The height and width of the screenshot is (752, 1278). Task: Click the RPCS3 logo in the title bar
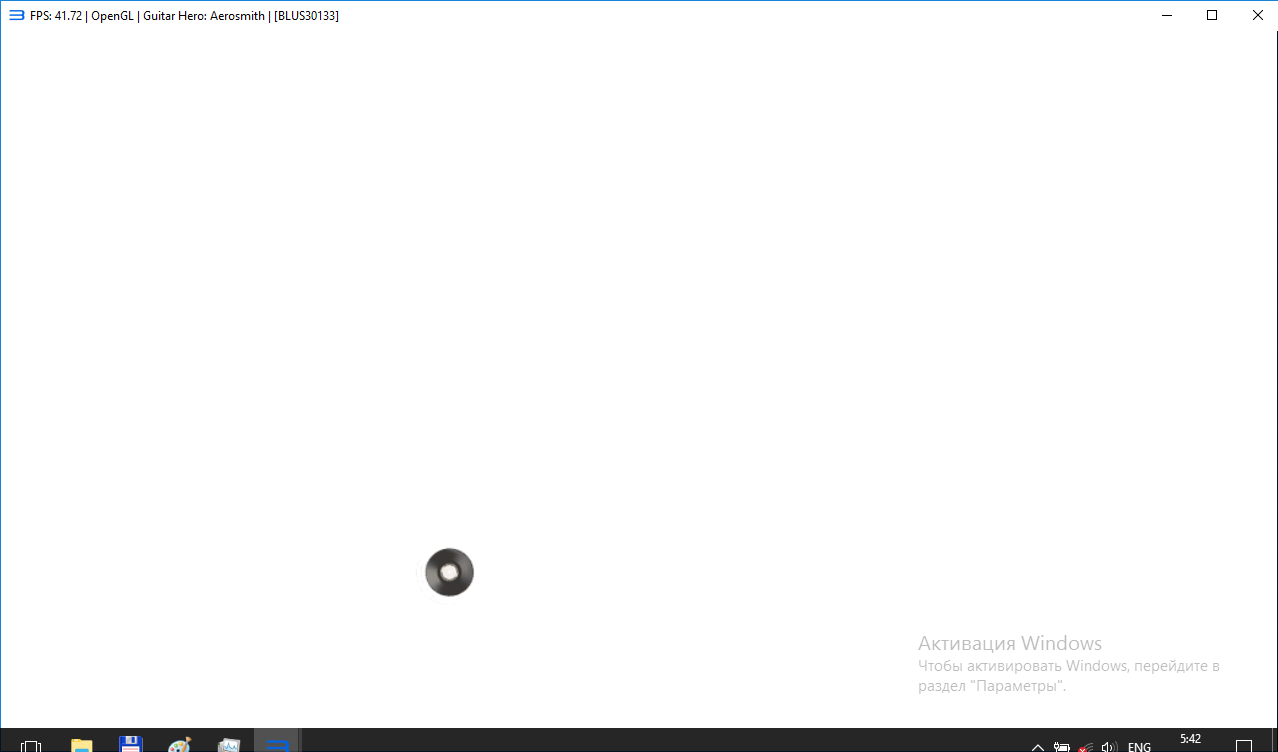16,15
